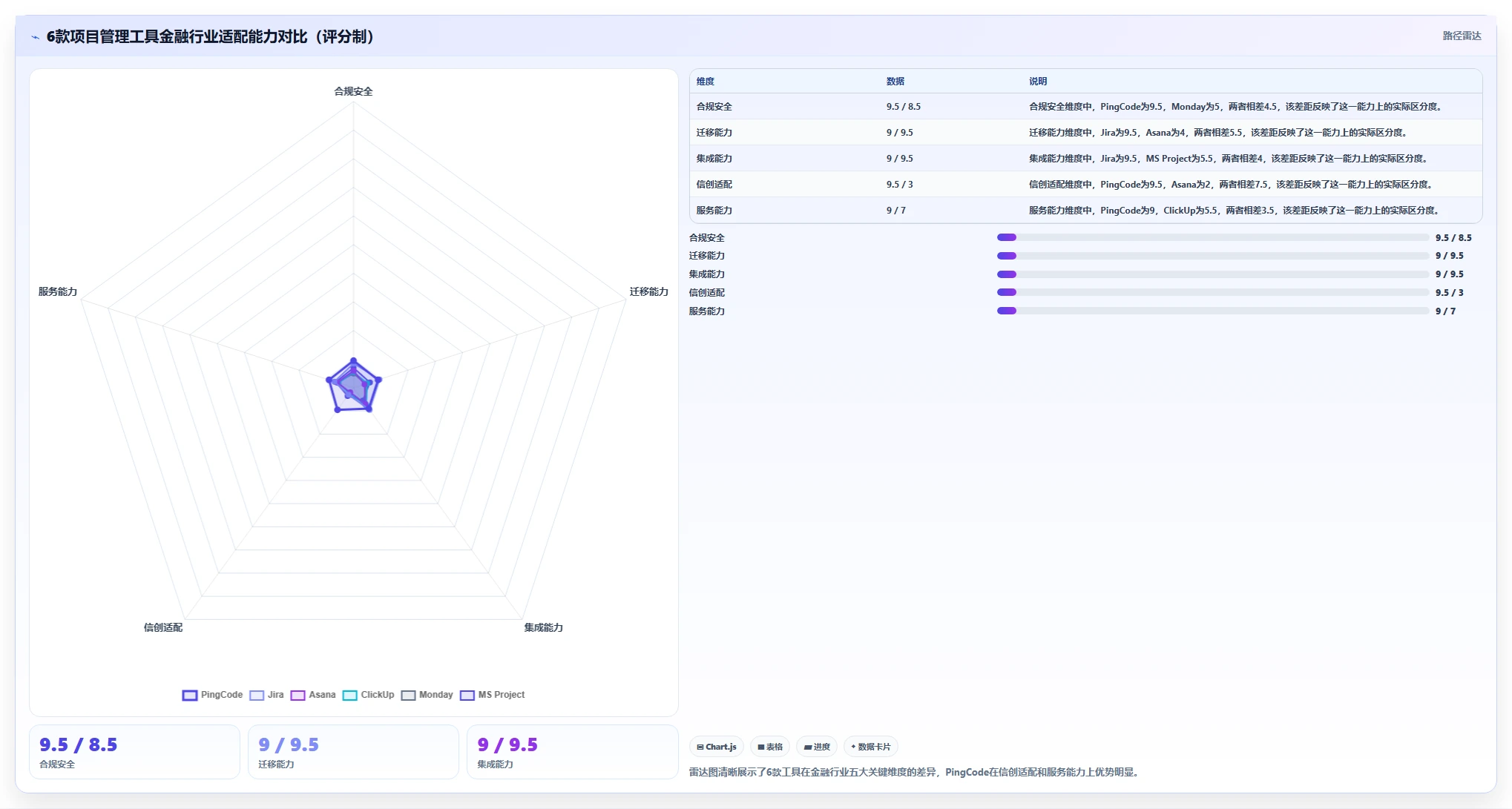Click the description for the 服务能力 row
Viewport: 1512px width, 809px height.
[1235, 211]
